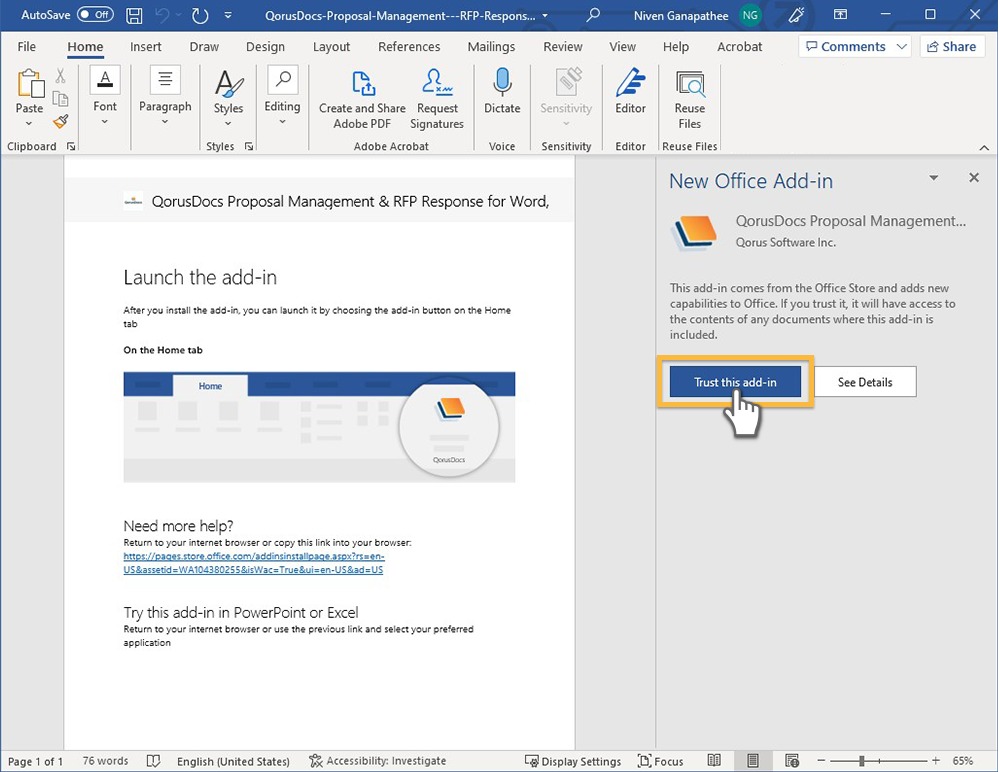
Task: Open the Clipboard dialog launcher
Action: 71,146
